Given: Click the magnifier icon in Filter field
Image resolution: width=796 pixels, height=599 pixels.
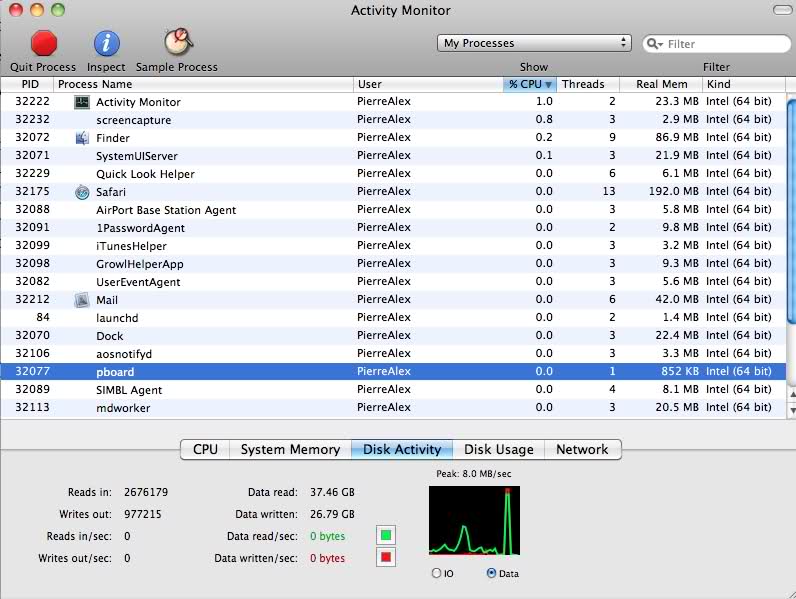Looking at the screenshot, I should point(654,44).
